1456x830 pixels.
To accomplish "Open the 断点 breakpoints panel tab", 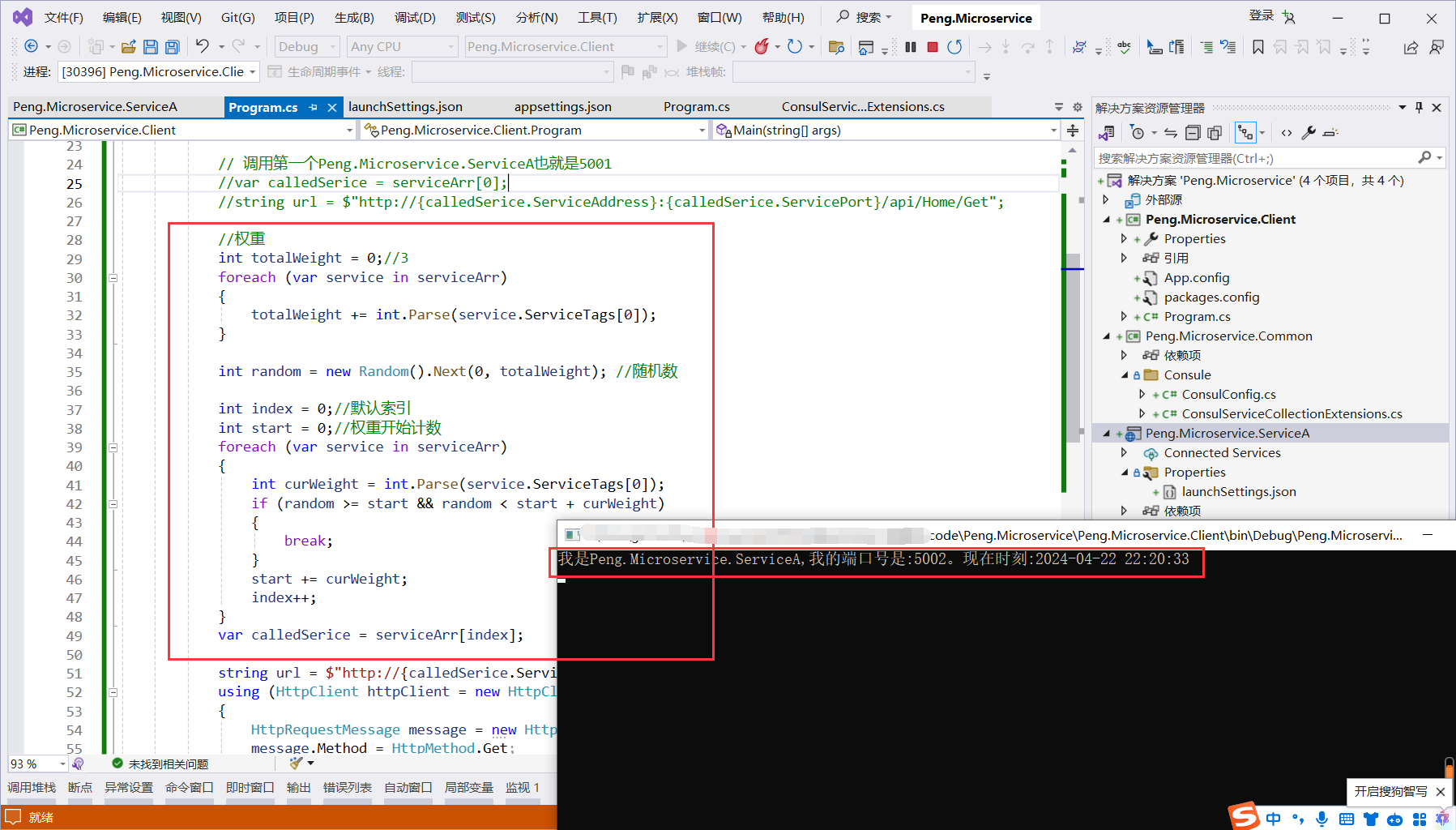I will pyautogui.click(x=80, y=788).
